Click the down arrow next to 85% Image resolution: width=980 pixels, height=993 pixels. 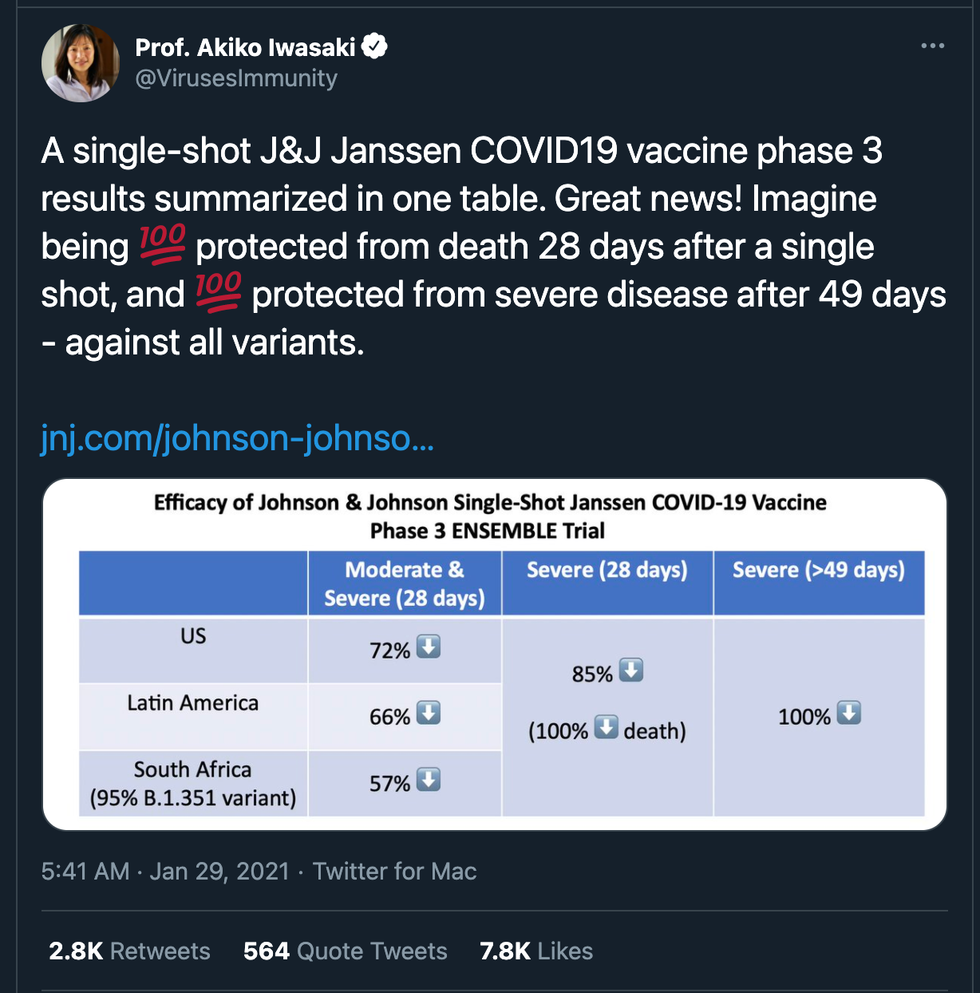(x=631, y=672)
